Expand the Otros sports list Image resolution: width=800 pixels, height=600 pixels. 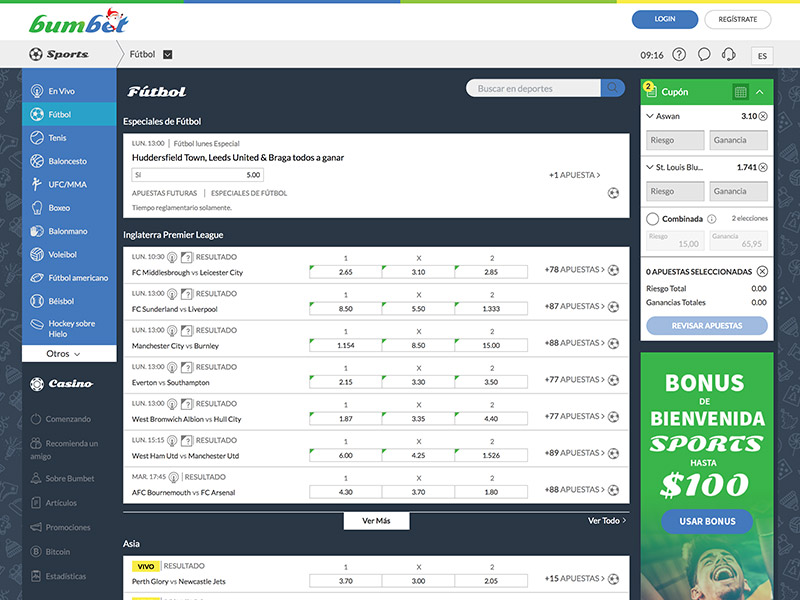tap(69, 354)
